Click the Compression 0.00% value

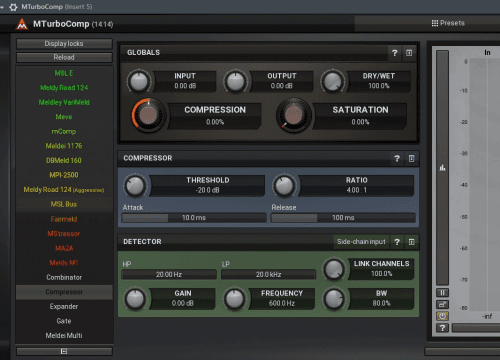click(215, 122)
